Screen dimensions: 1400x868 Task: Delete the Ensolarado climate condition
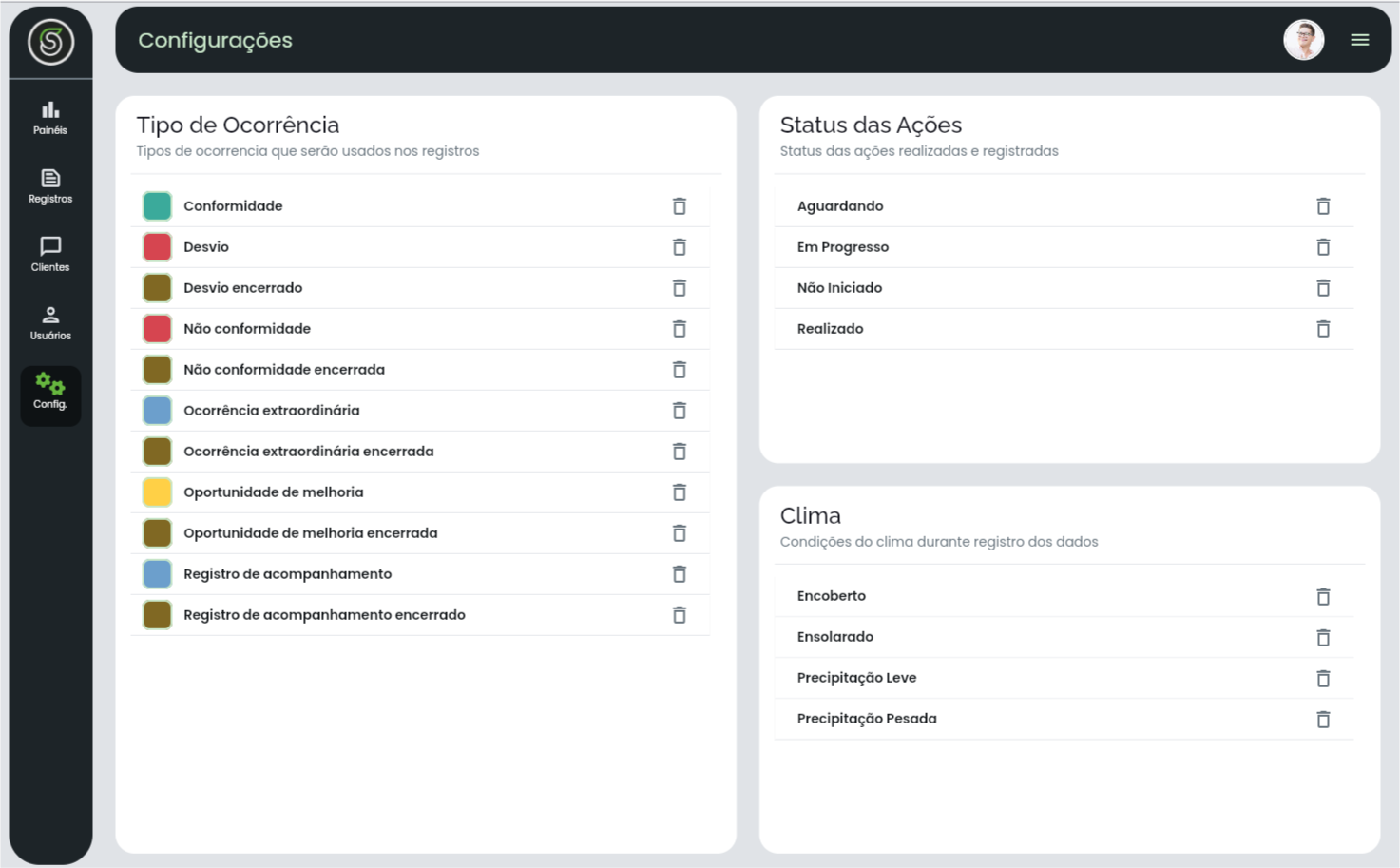click(x=1323, y=638)
